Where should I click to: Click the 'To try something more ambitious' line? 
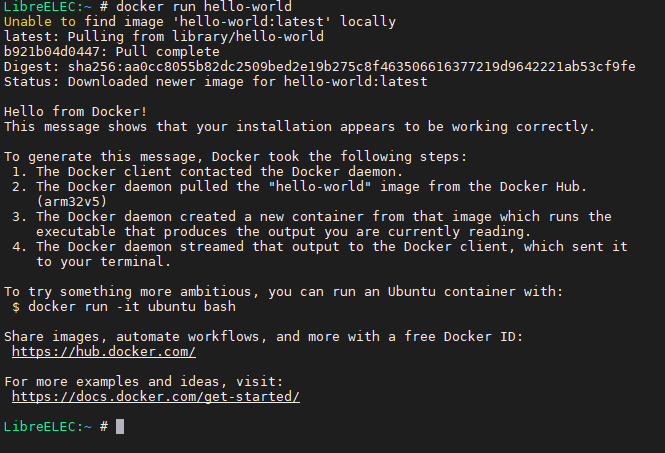pyautogui.click(x=283, y=291)
